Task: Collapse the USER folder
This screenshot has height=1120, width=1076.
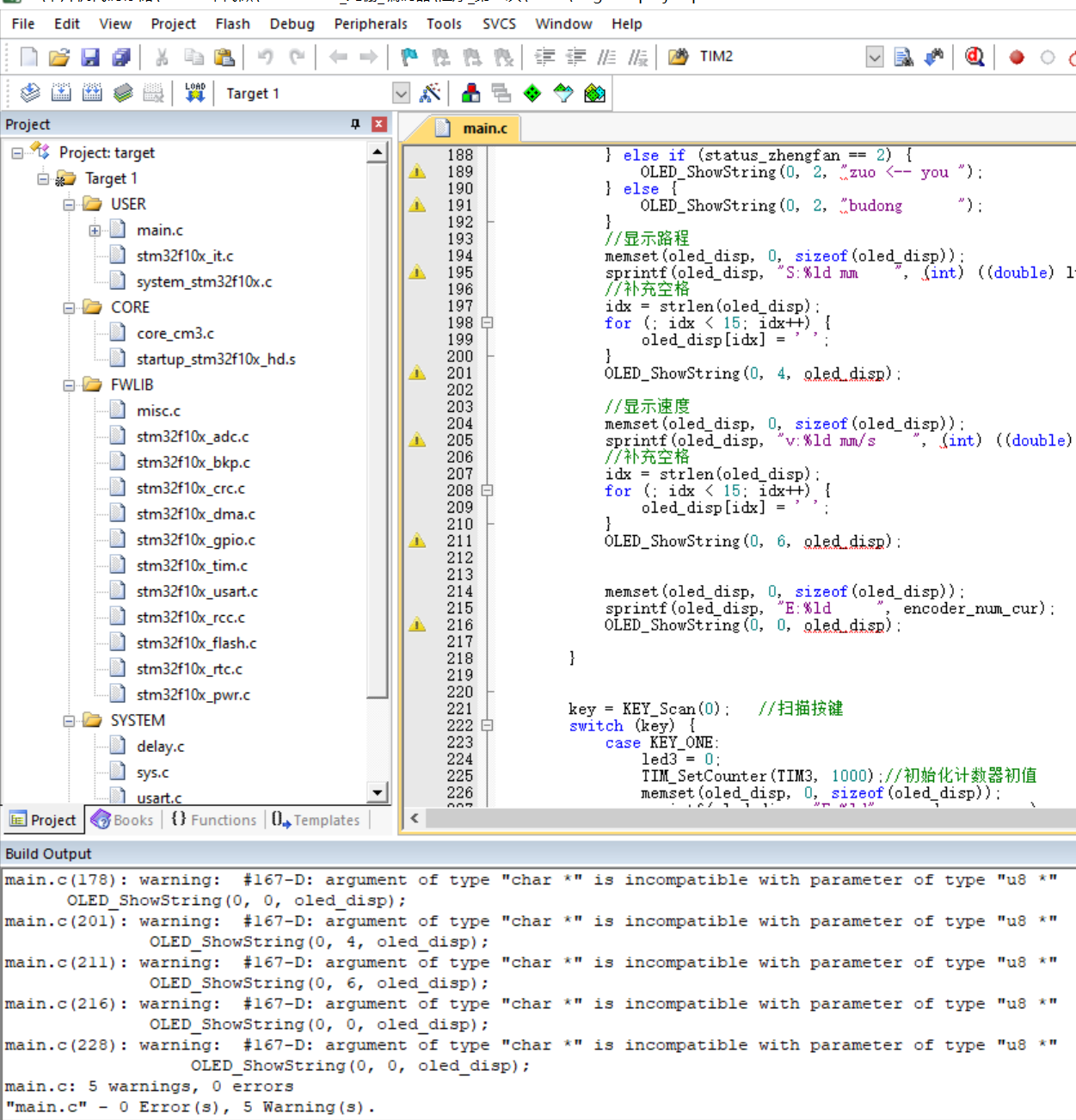Action: click(69, 205)
